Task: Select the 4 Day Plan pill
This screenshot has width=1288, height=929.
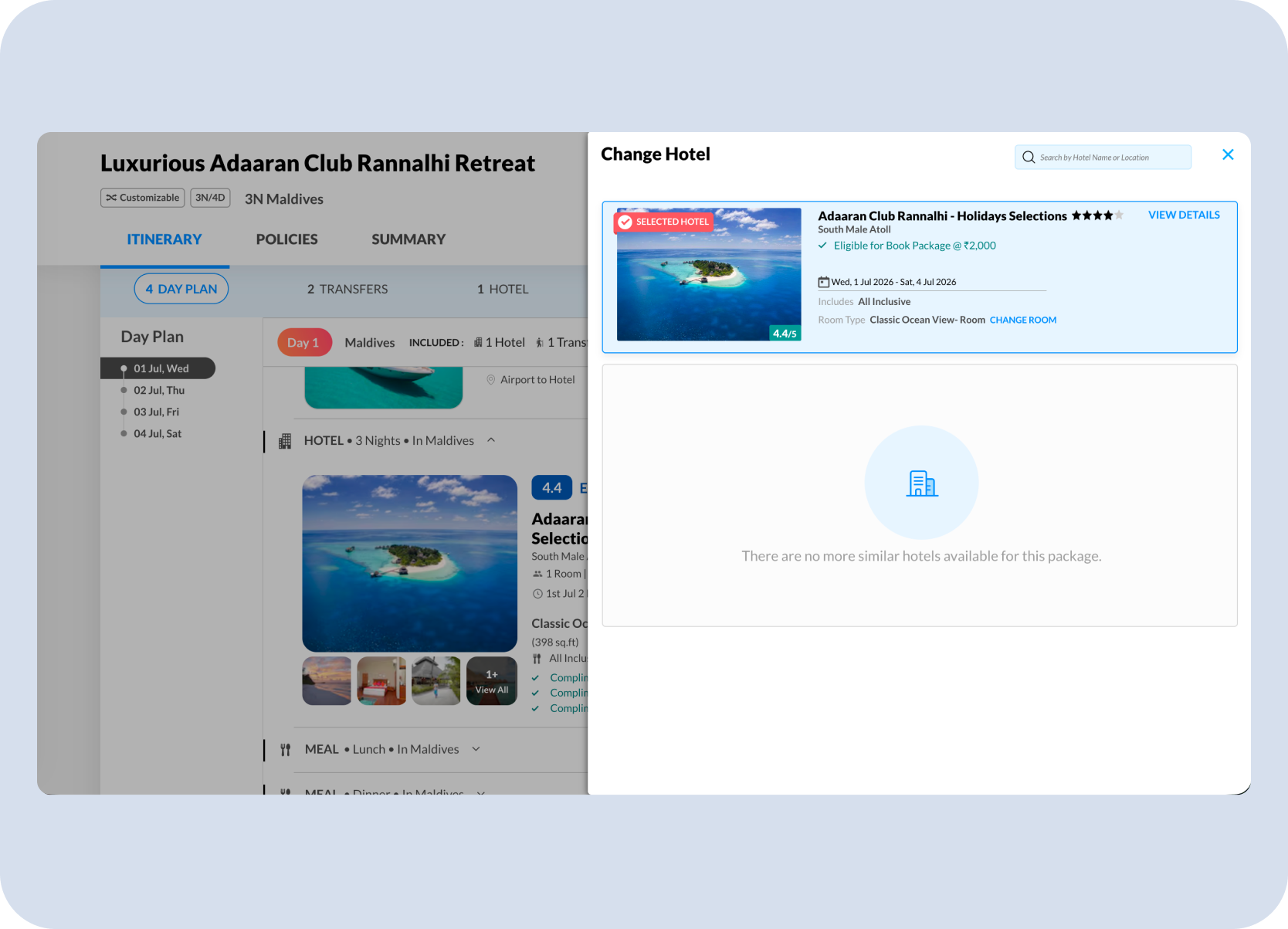Action: (181, 289)
